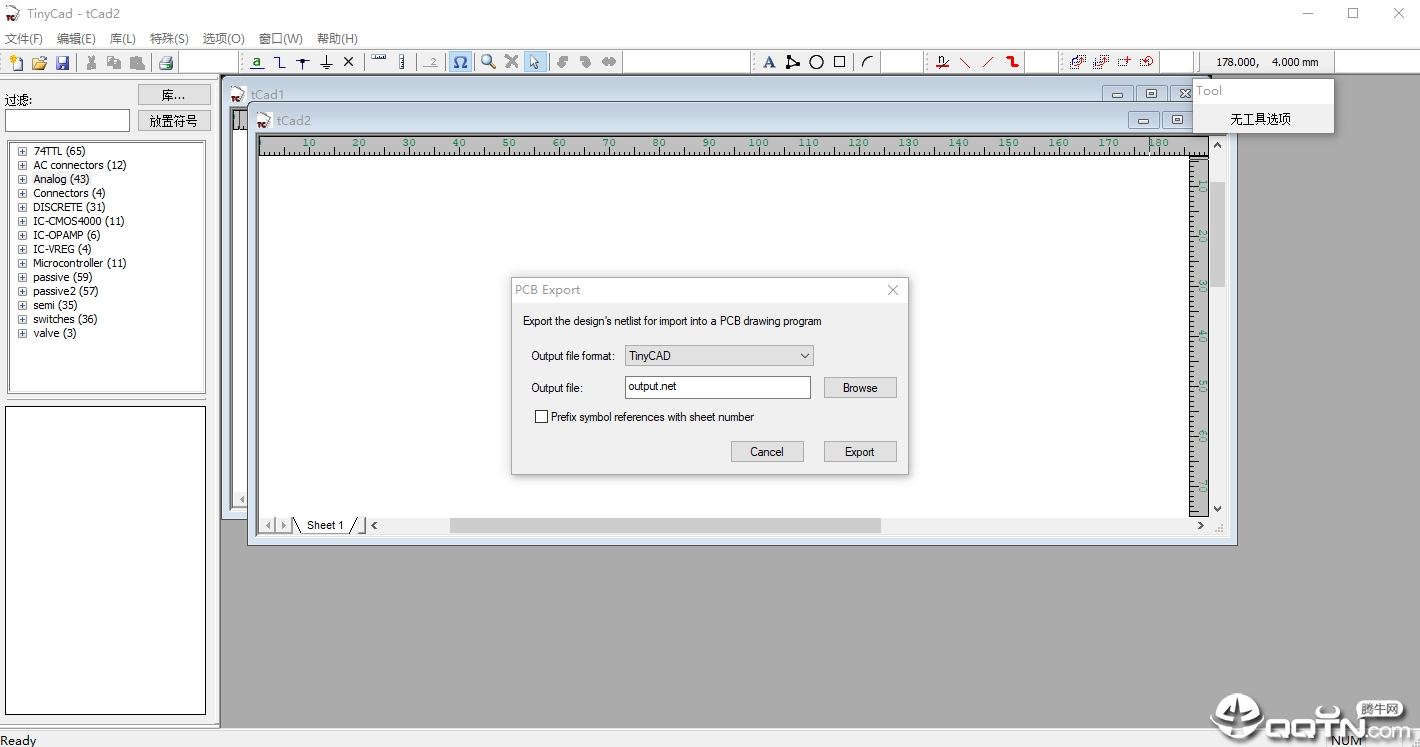Activate the Omega symbol tool
This screenshot has height=747, width=1420.
(460, 62)
